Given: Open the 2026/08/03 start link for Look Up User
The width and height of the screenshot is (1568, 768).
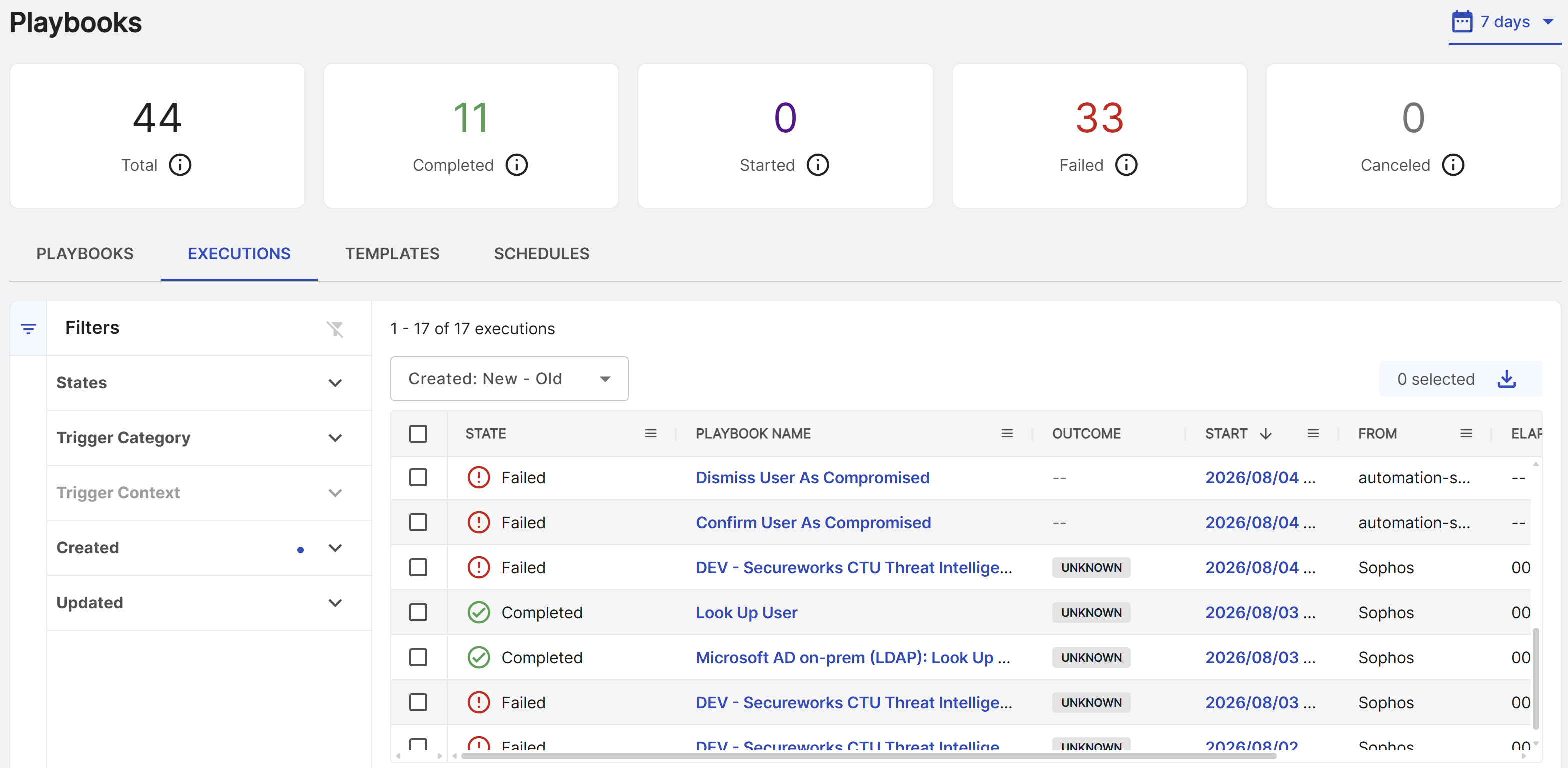Looking at the screenshot, I should click(1260, 612).
